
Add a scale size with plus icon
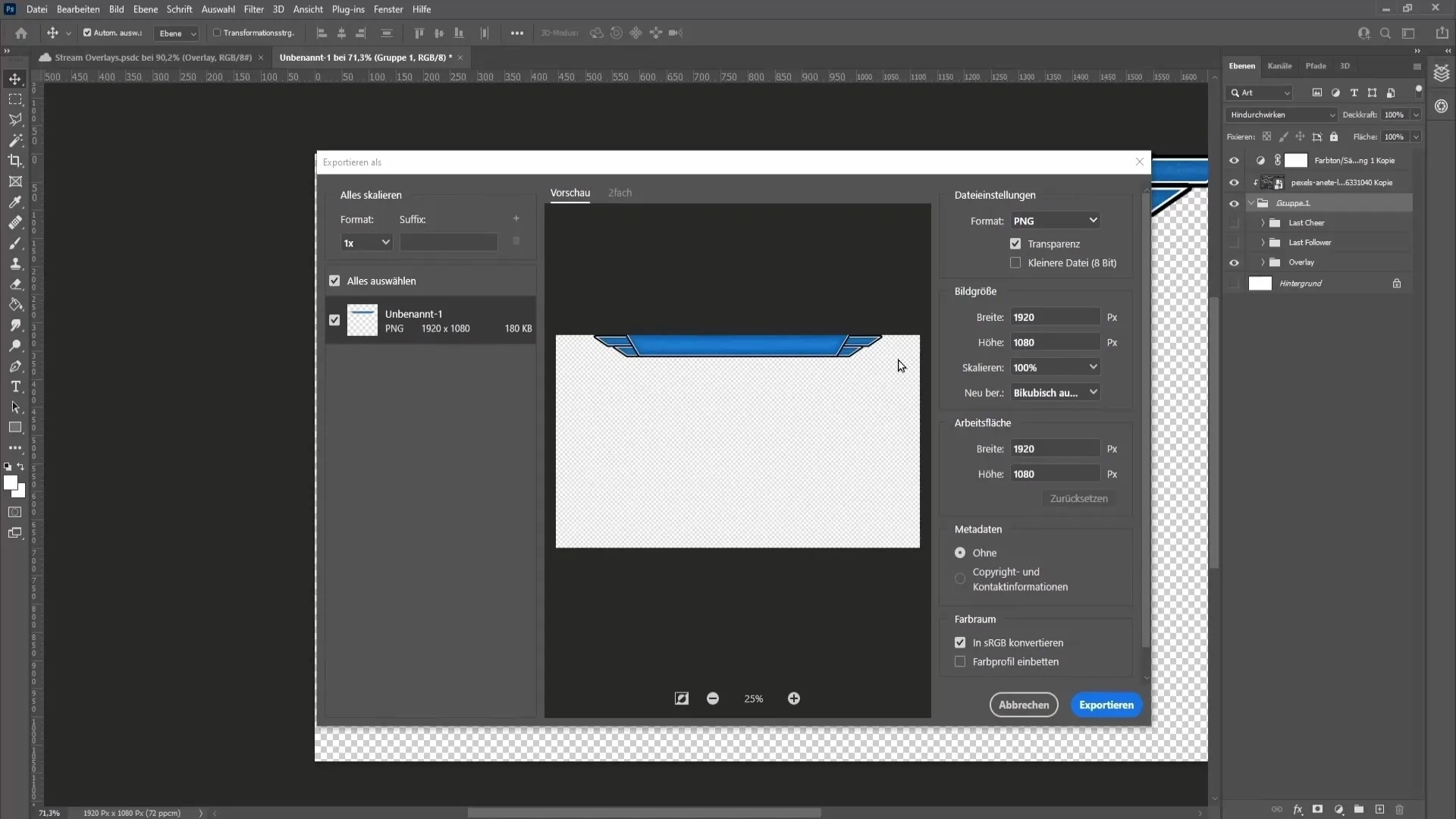[516, 218]
